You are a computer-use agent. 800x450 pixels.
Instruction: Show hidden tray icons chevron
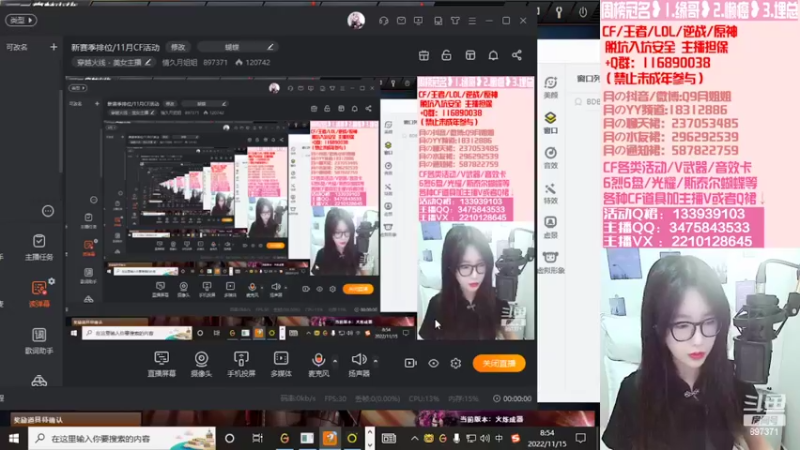414,438
